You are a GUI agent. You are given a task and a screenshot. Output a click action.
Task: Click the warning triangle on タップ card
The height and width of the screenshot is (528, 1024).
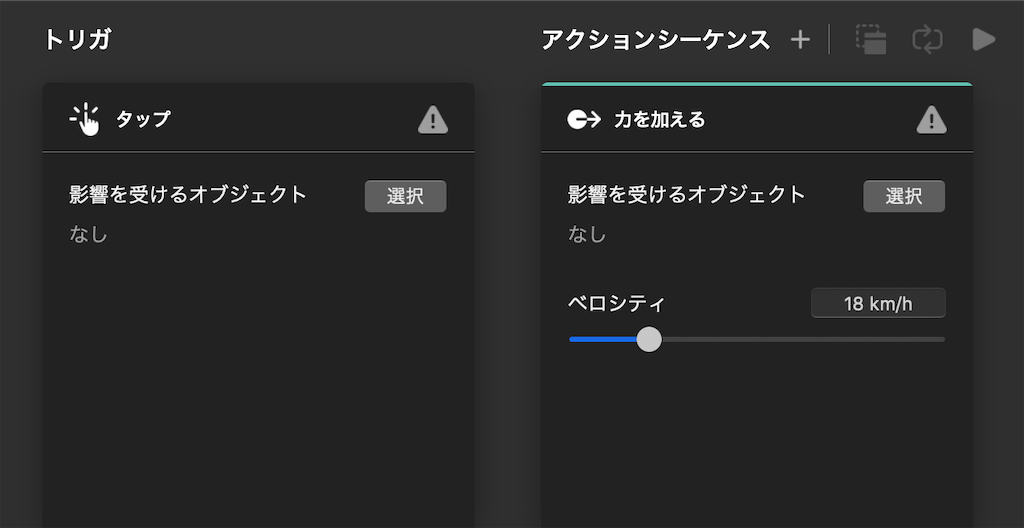pyautogui.click(x=433, y=120)
